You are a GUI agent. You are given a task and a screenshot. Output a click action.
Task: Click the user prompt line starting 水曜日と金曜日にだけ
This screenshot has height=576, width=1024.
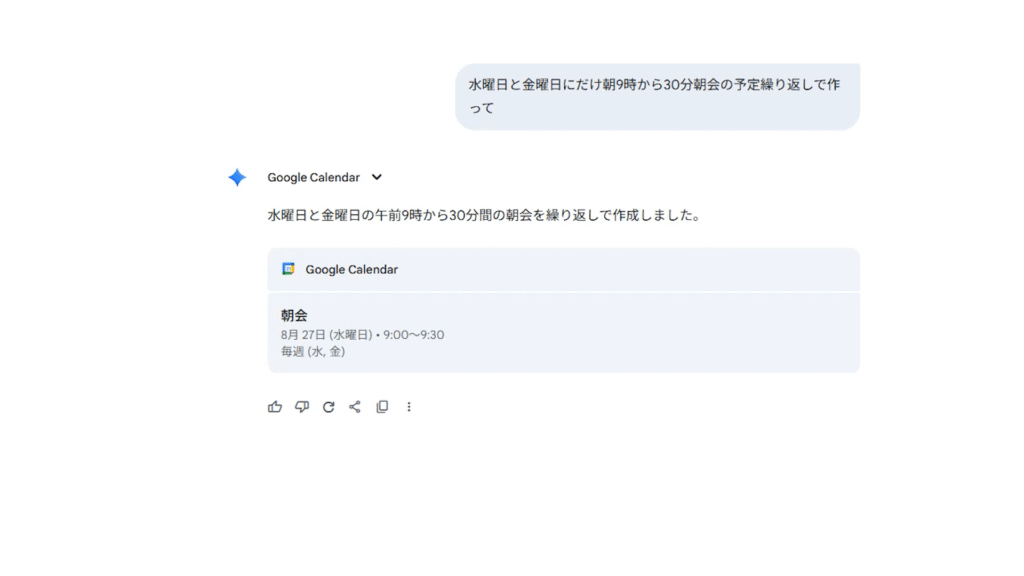(x=654, y=85)
